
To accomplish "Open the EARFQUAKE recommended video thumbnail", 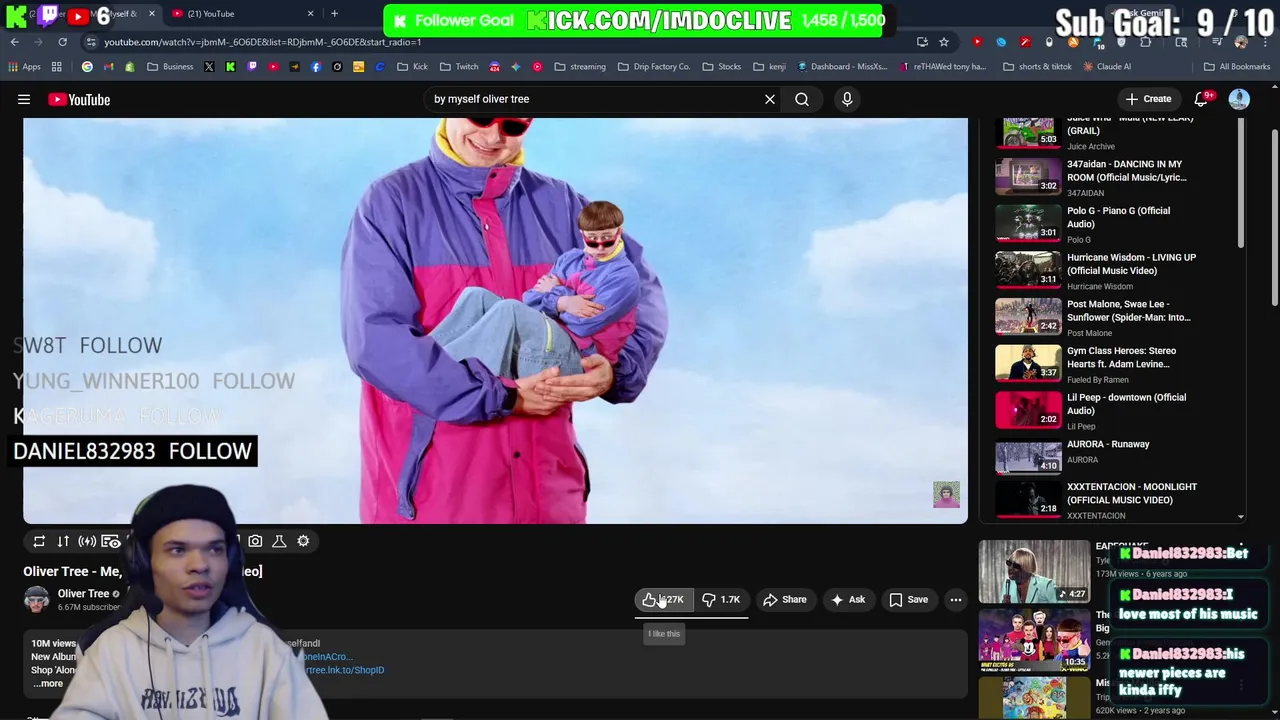I will tap(1034, 571).
